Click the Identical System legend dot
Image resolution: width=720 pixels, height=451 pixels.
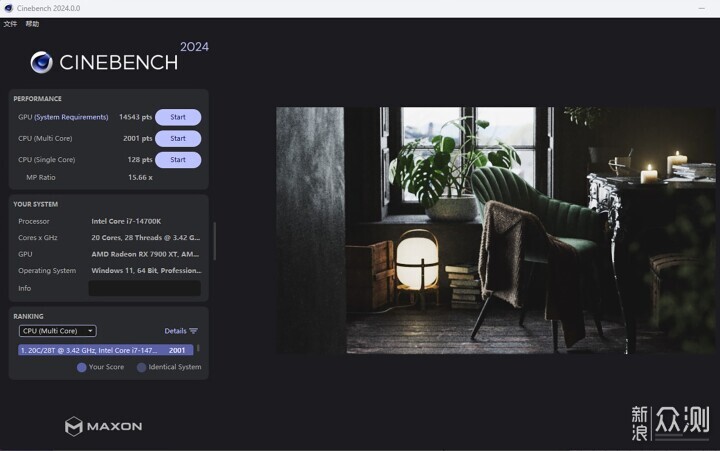pyautogui.click(x=141, y=367)
